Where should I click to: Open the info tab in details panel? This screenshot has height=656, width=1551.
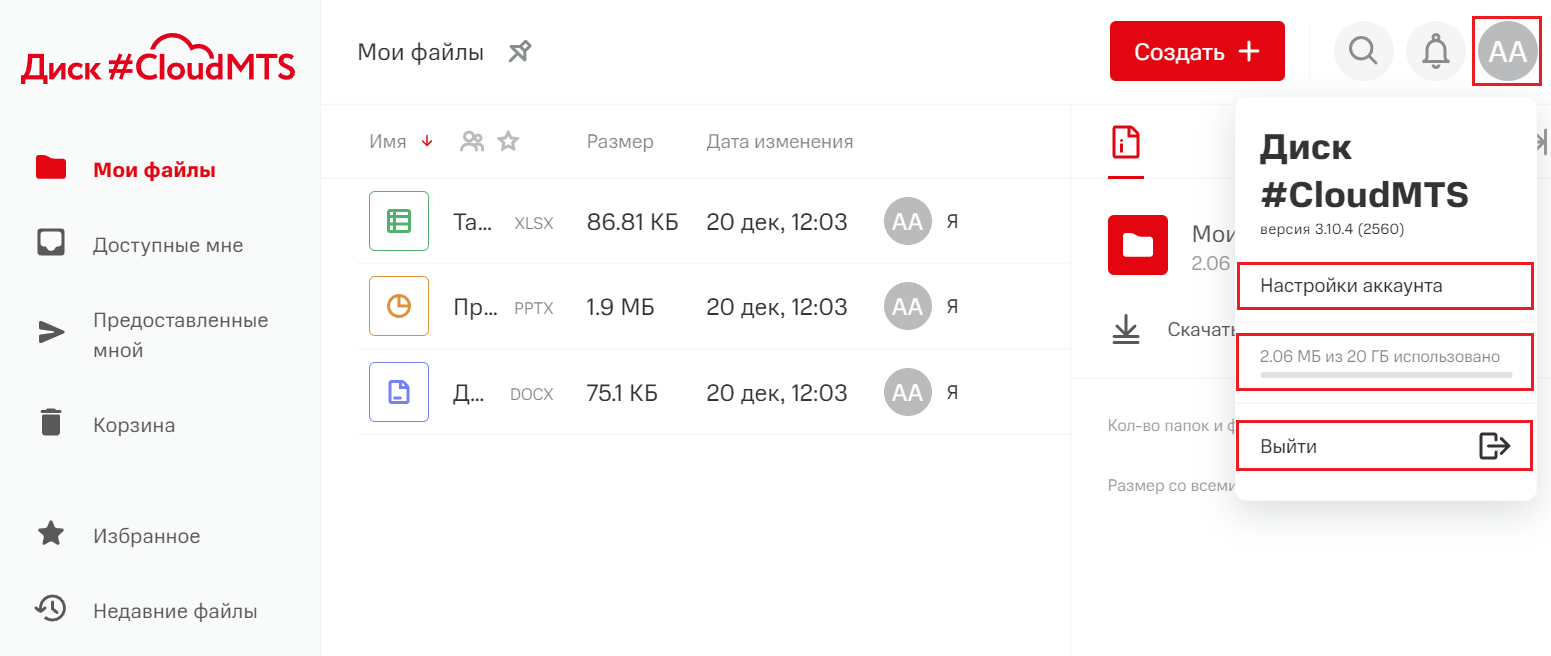click(1126, 143)
